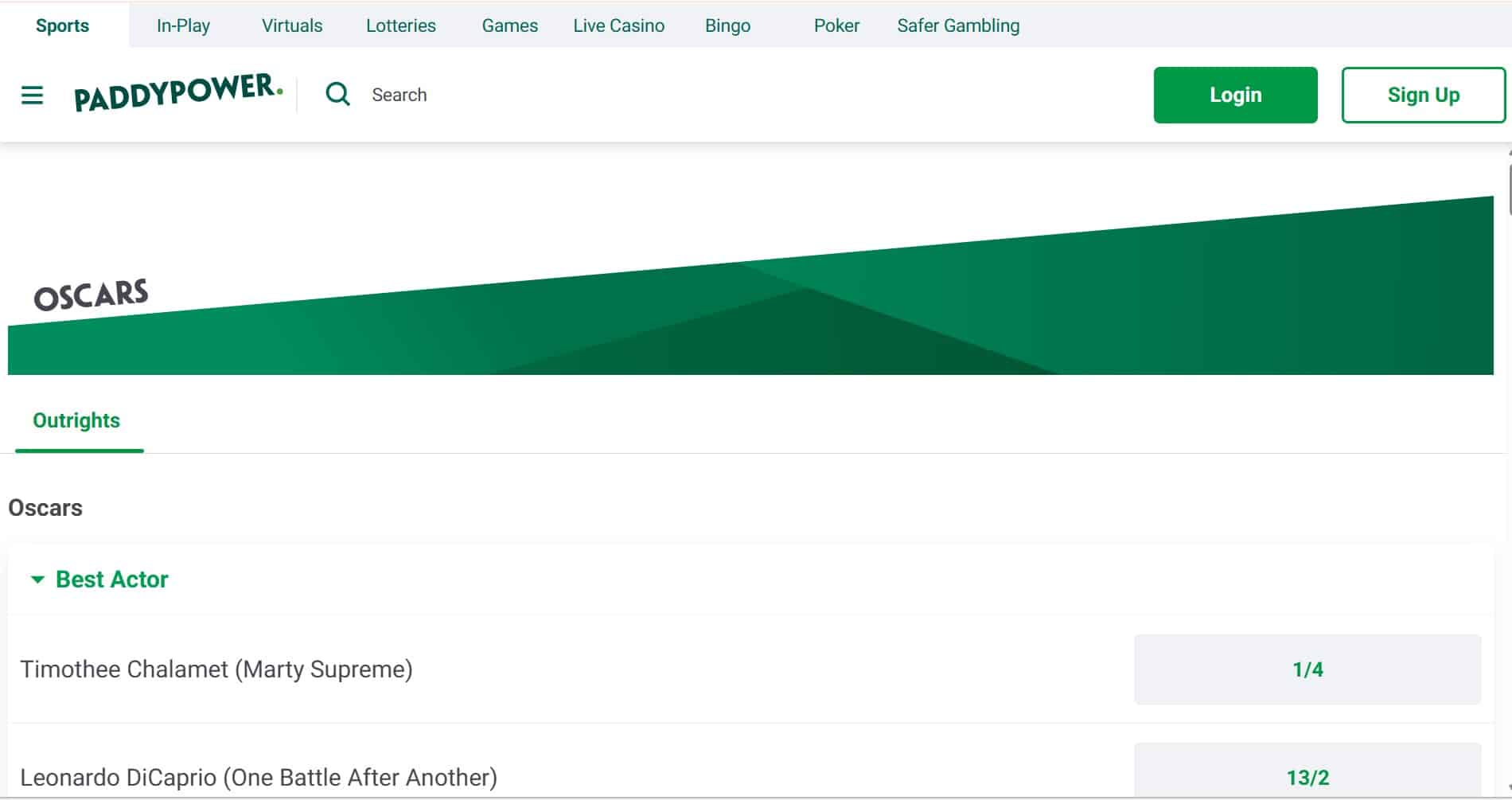Select Bingo in top navigation
This screenshot has width=1512, height=800.
coord(727,25)
